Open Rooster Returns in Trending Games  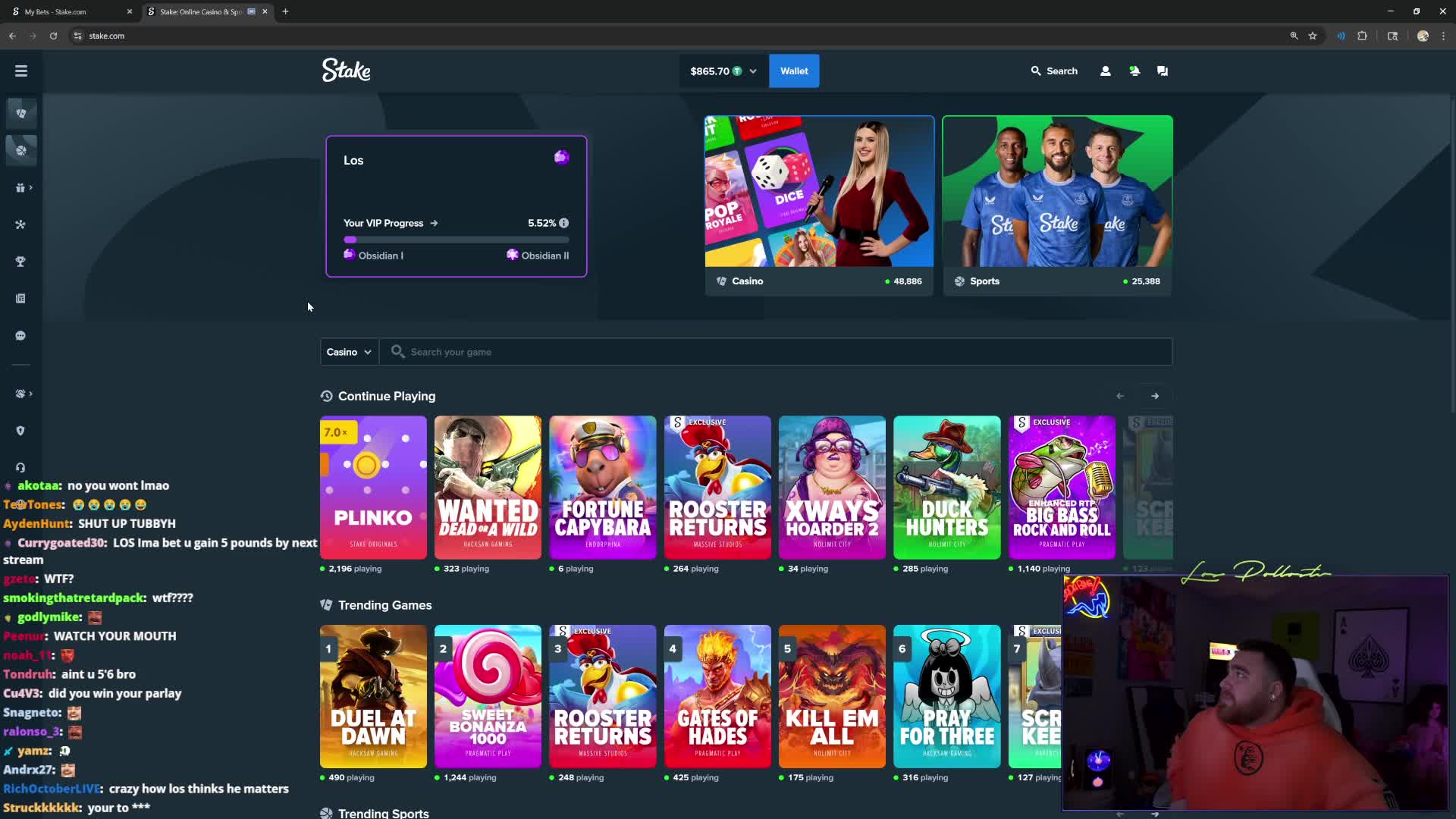coord(603,696)
